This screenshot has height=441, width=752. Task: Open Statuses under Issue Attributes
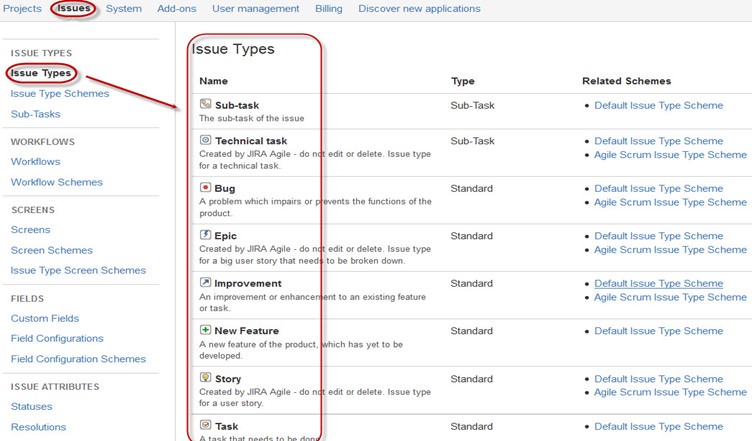pos(31,407)
